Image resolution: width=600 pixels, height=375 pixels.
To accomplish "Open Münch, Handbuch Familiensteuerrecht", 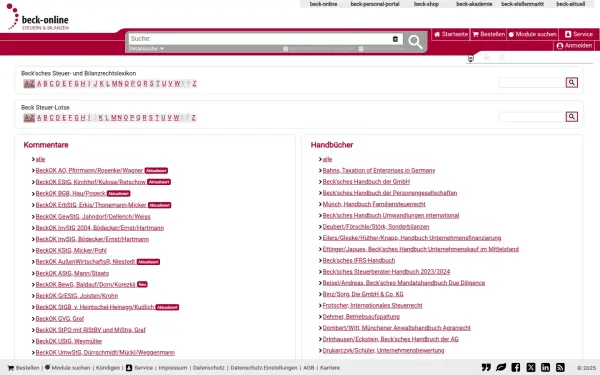I will [x=374, y=204].
